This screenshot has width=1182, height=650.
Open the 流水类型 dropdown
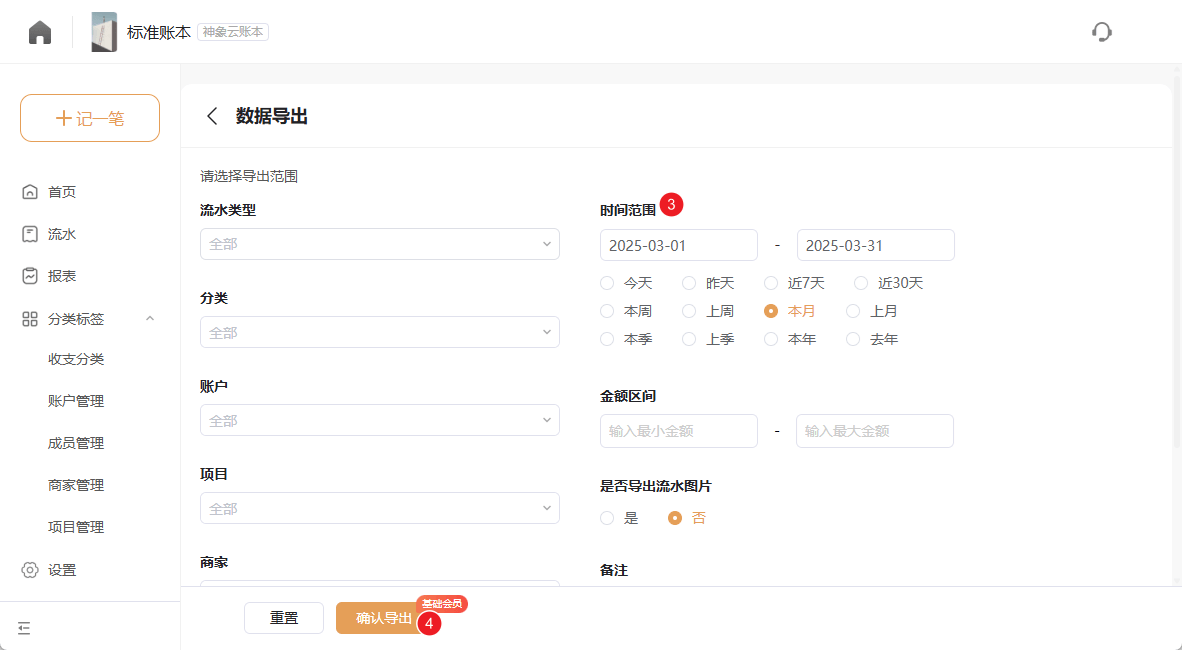pos(379,244)
